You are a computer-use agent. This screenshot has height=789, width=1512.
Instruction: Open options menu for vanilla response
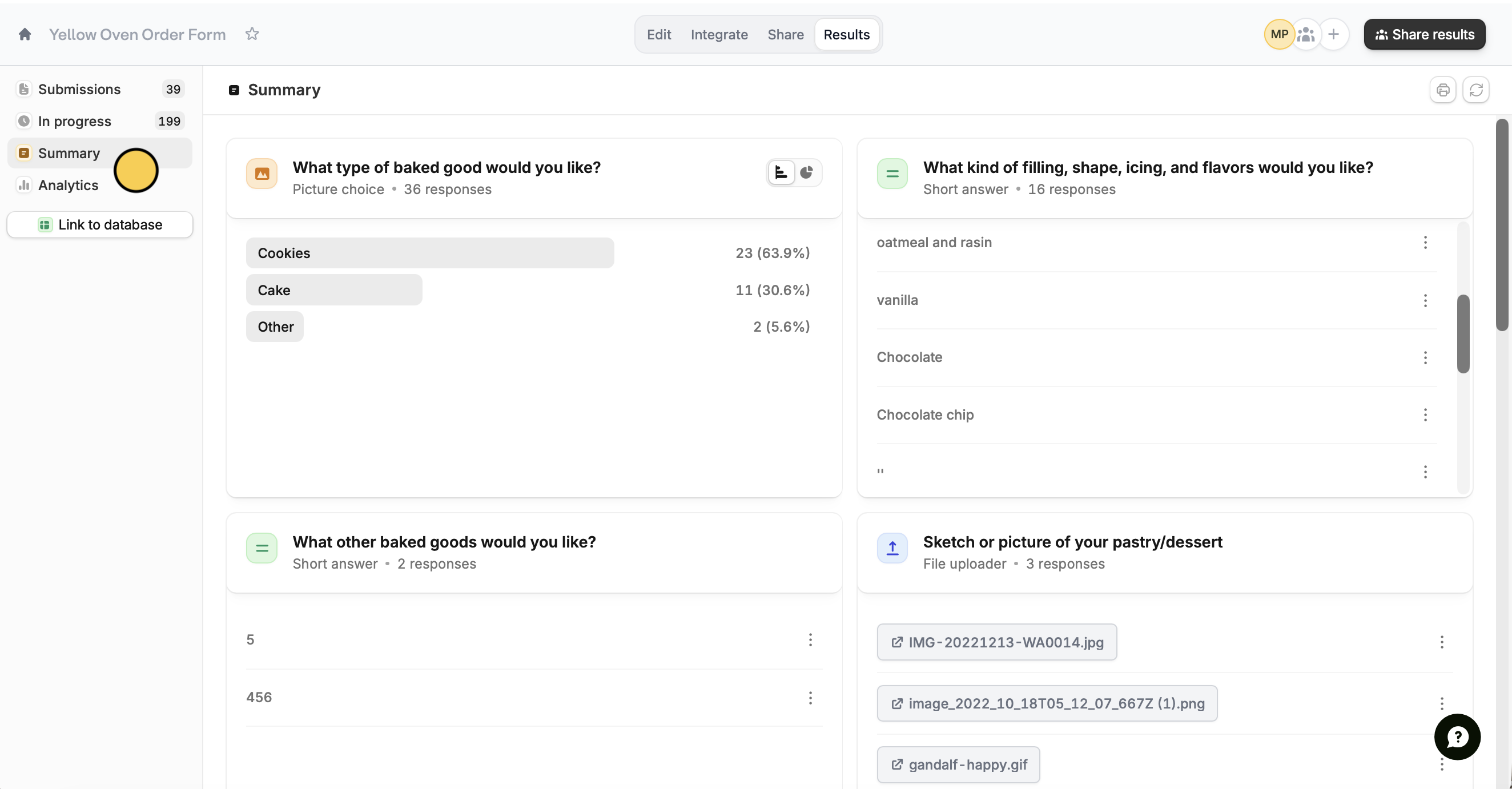[1425, 300]
